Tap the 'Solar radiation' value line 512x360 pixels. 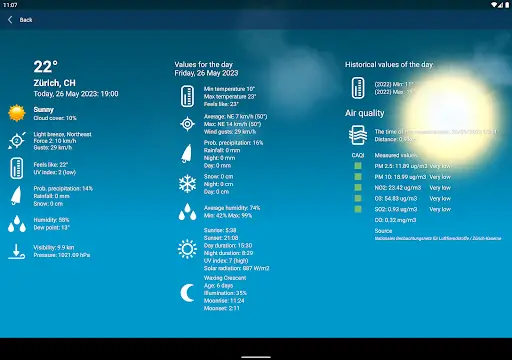tap(237, 268)
